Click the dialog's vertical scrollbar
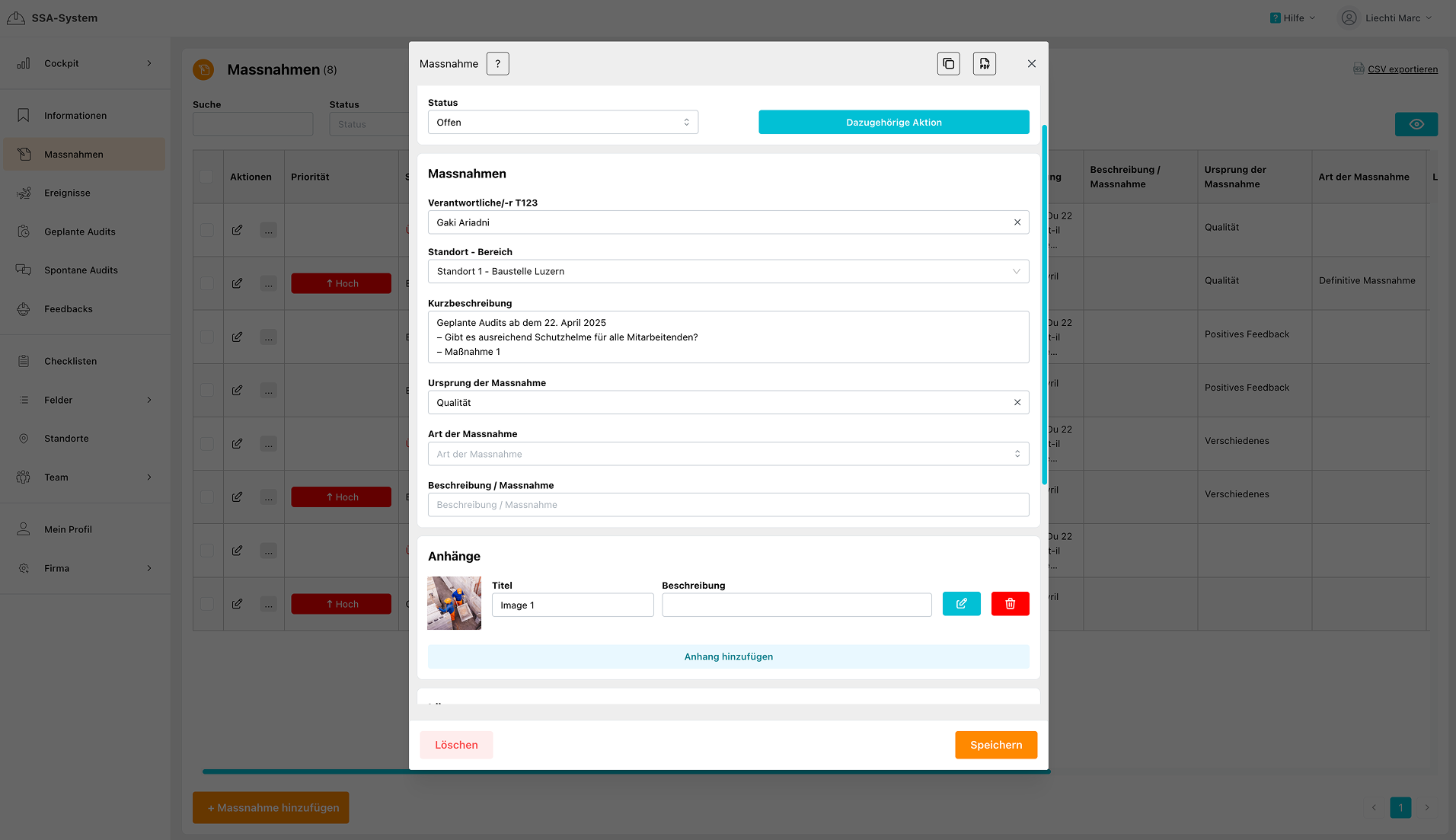Viewport: 1456px width, 840px height. pos(1044,305)
